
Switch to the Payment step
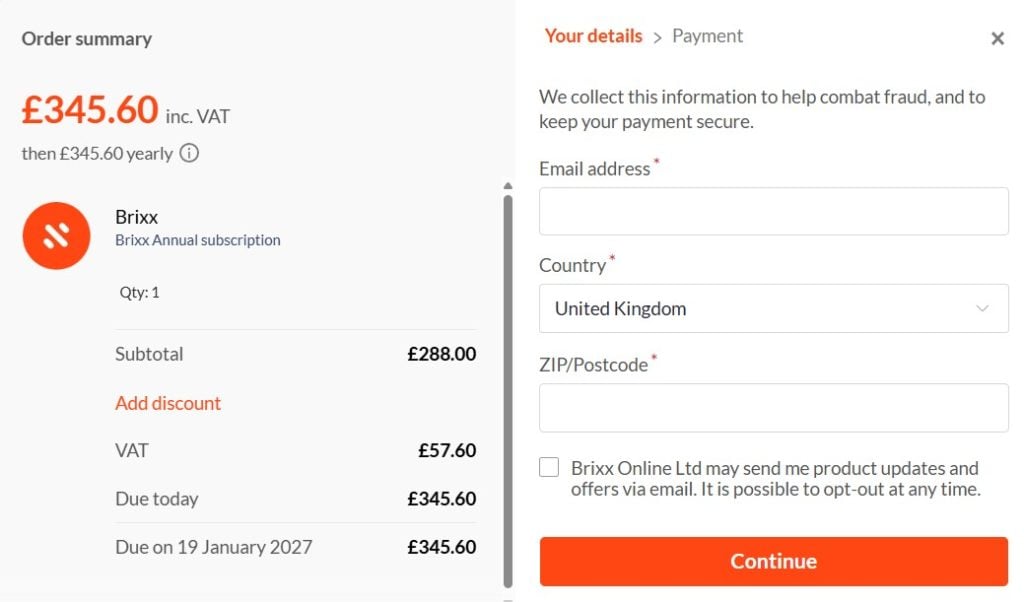click(707, 35)
